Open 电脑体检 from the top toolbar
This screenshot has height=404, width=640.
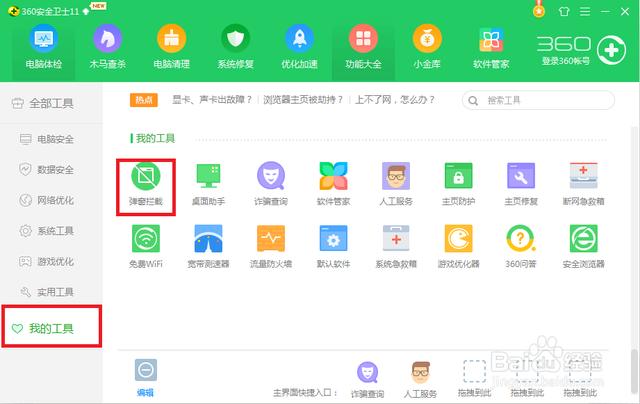pos(43,47)
